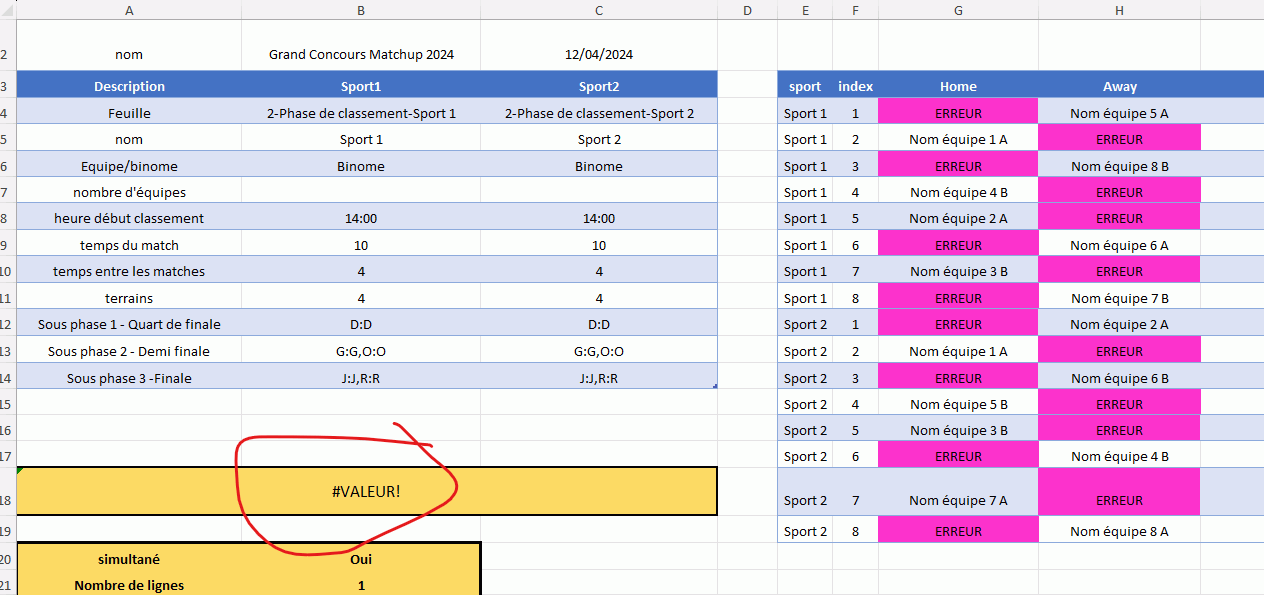This screenshot has height=595, width=1264.
Task: Select the index header cell
Action: [x=855, y=86]
